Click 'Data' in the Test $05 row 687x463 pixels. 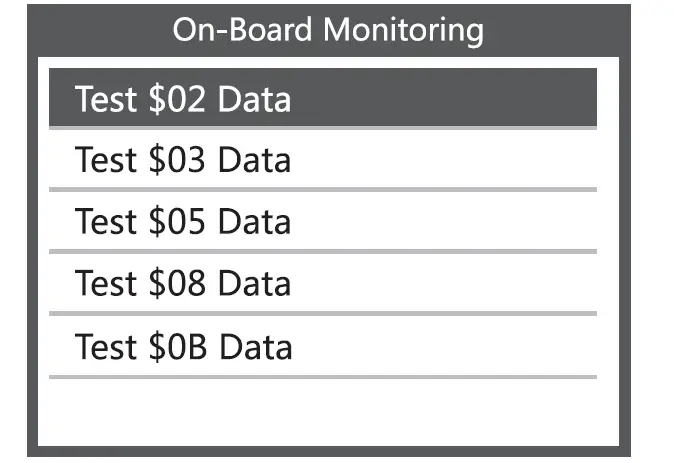254,221
